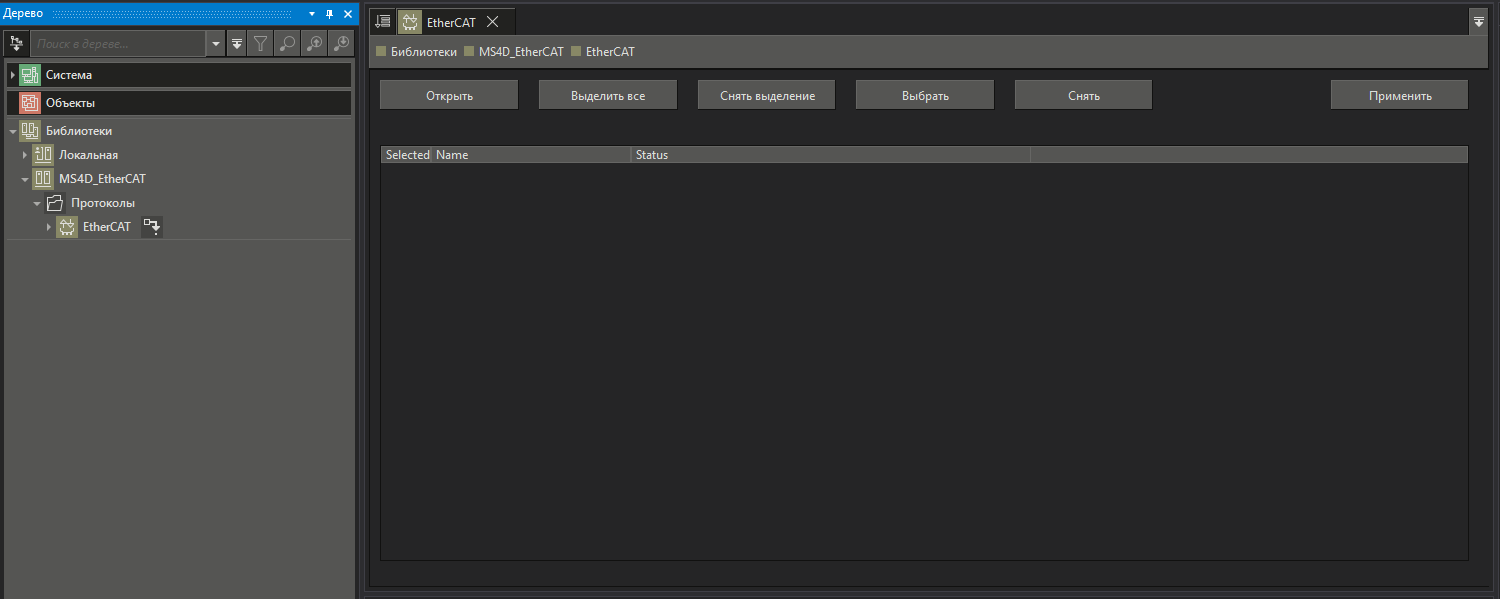Screen dimensions: 1500x599
Task: Click the chip icon on EtherCAT tab
Action: [410, 22]
